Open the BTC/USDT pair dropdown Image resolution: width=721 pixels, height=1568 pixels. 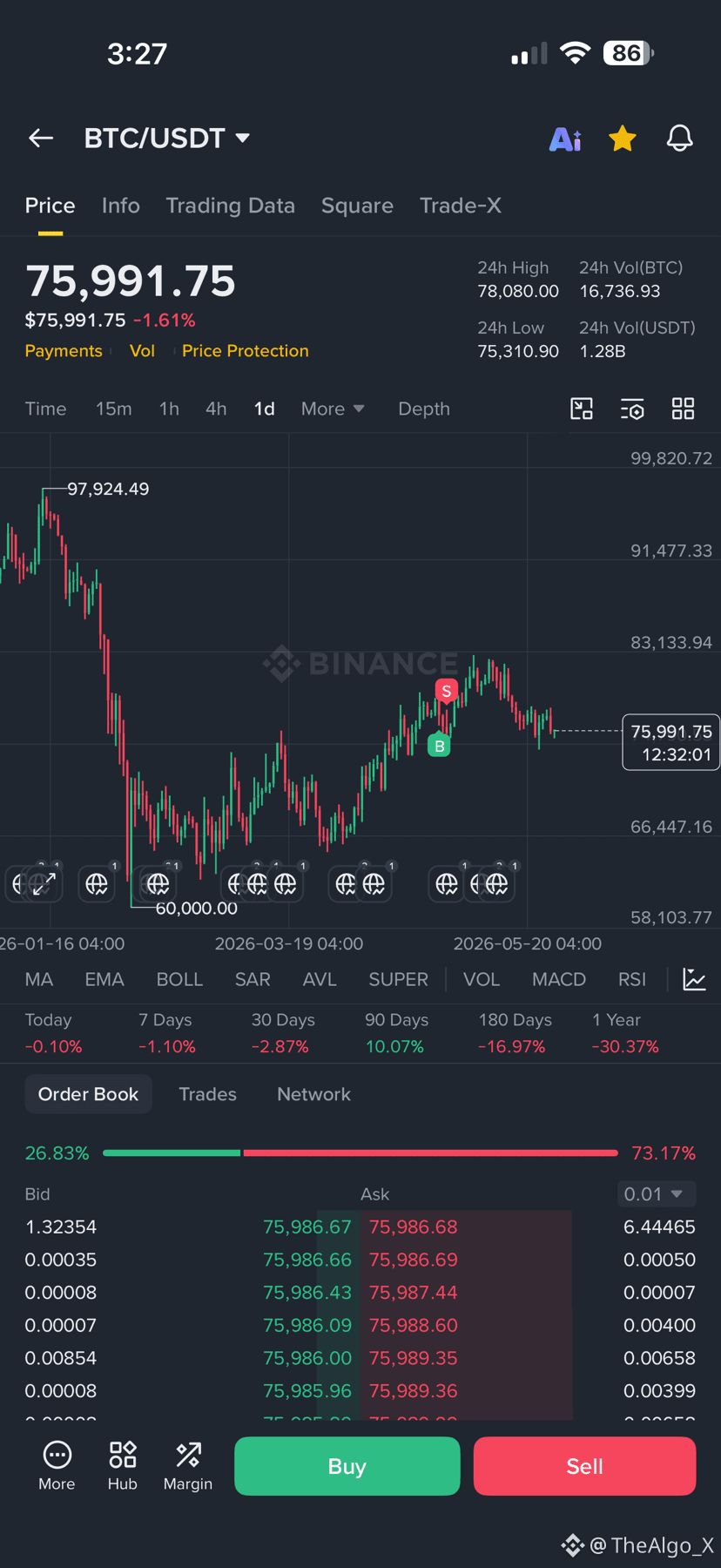[167, 138]
